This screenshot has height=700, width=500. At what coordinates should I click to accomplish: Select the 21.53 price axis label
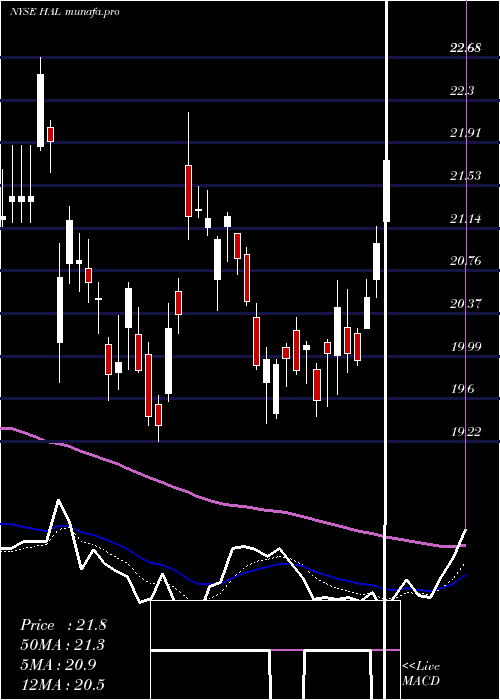click(x=466, y=176)
